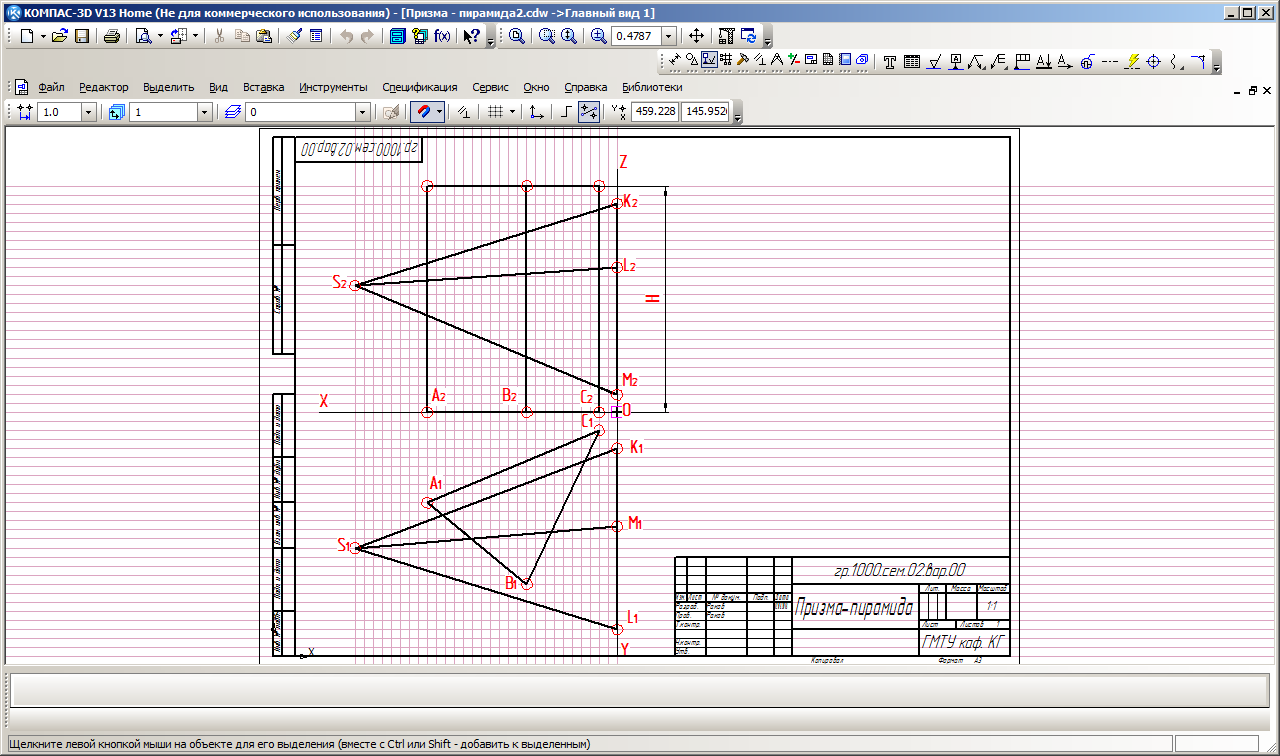Print the drawing with the printer icon
This screenshot has height=756, width=1280.
click(112, 36)
